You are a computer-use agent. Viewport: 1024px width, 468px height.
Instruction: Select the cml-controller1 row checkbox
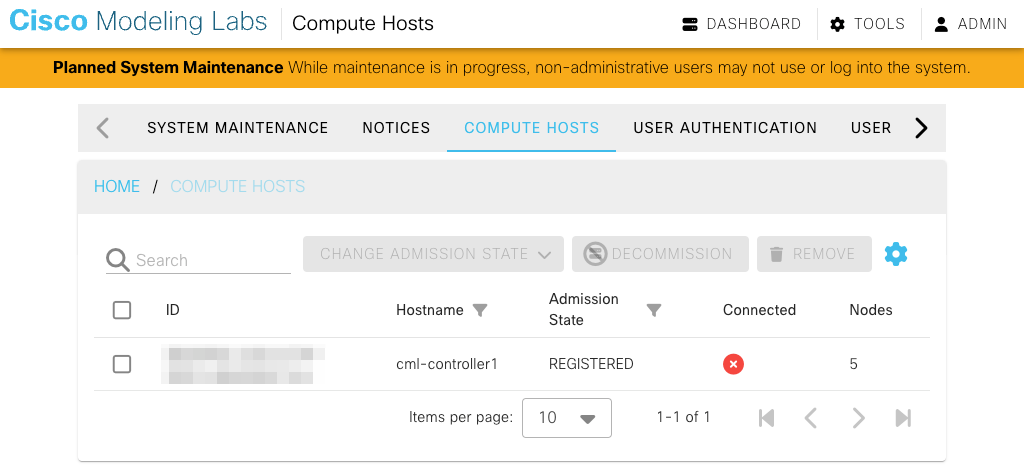coord(122,364)
